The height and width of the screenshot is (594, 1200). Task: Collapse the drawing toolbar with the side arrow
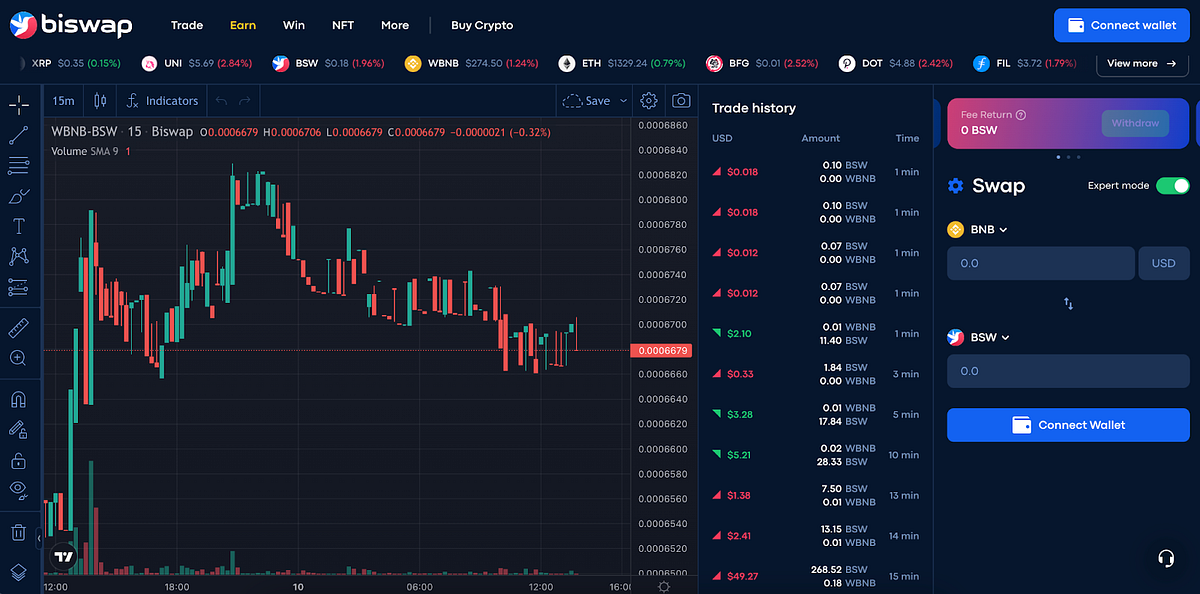pos(39,538)
